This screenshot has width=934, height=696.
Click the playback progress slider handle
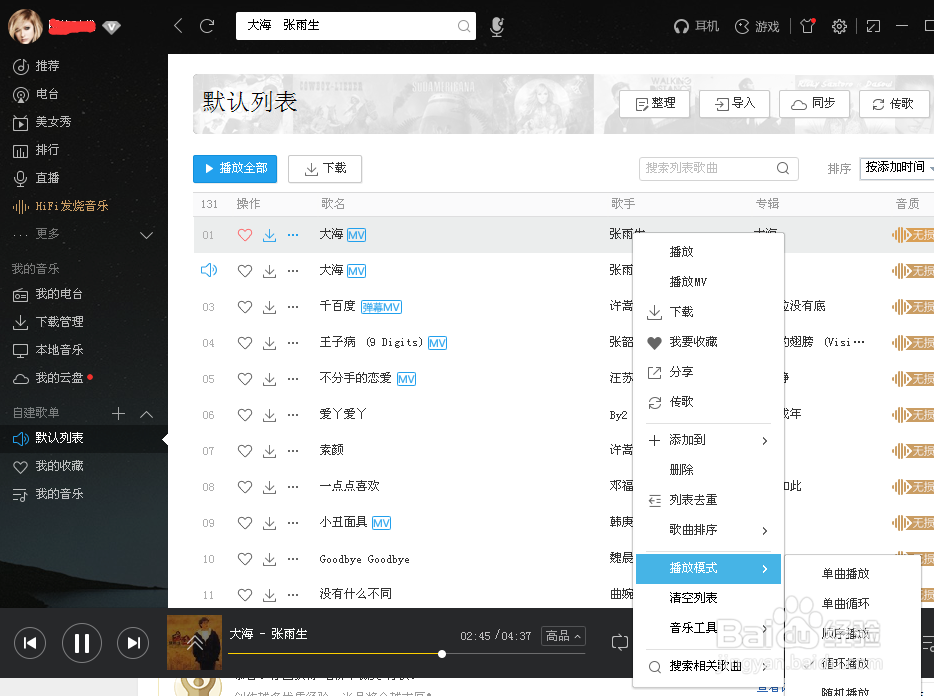pos(441,654)
